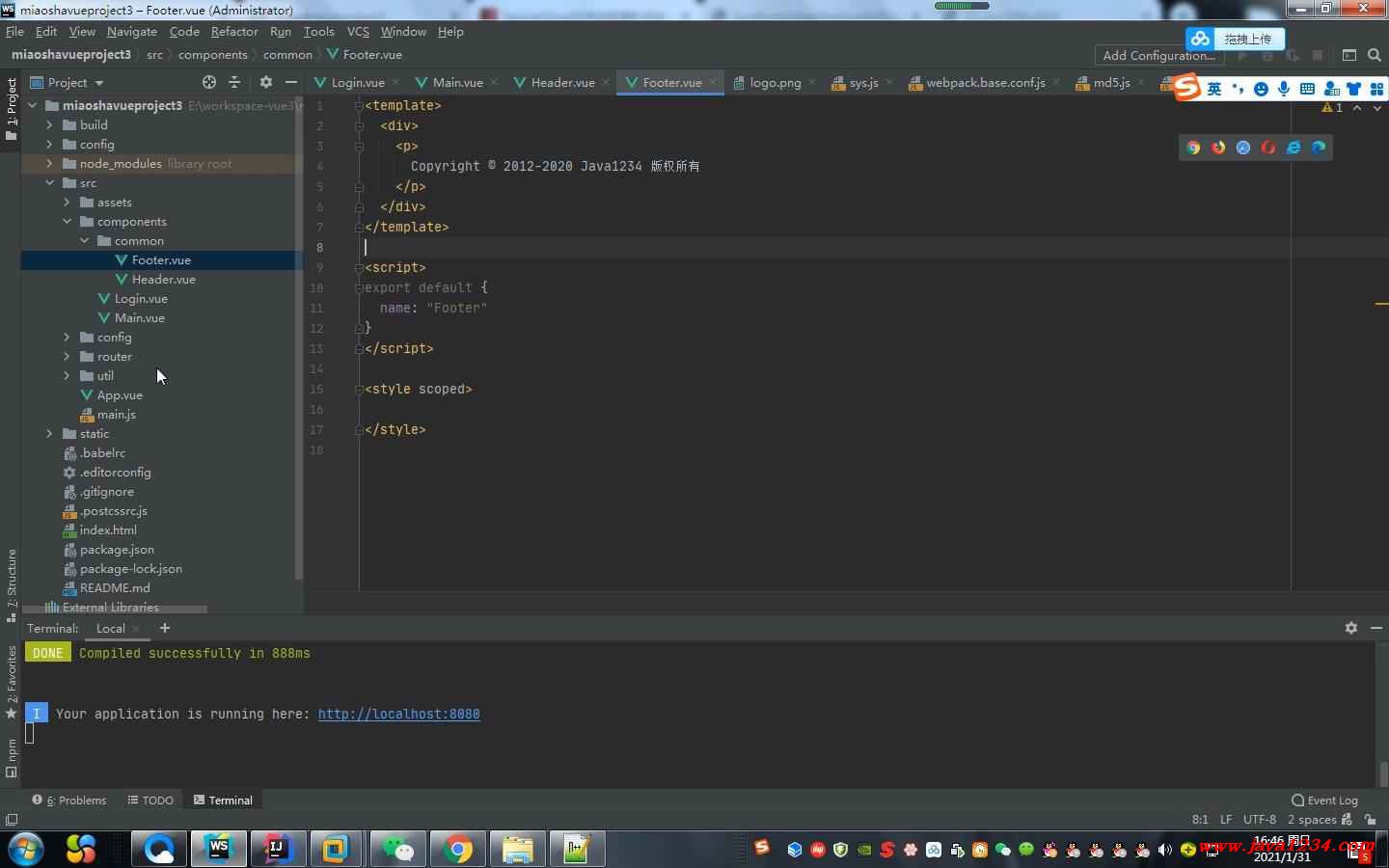Click the terminal panel vertical scrollbar
Image resolution: width=1389 pixels, height=868 pixels.
click(x=1383, y=773)
